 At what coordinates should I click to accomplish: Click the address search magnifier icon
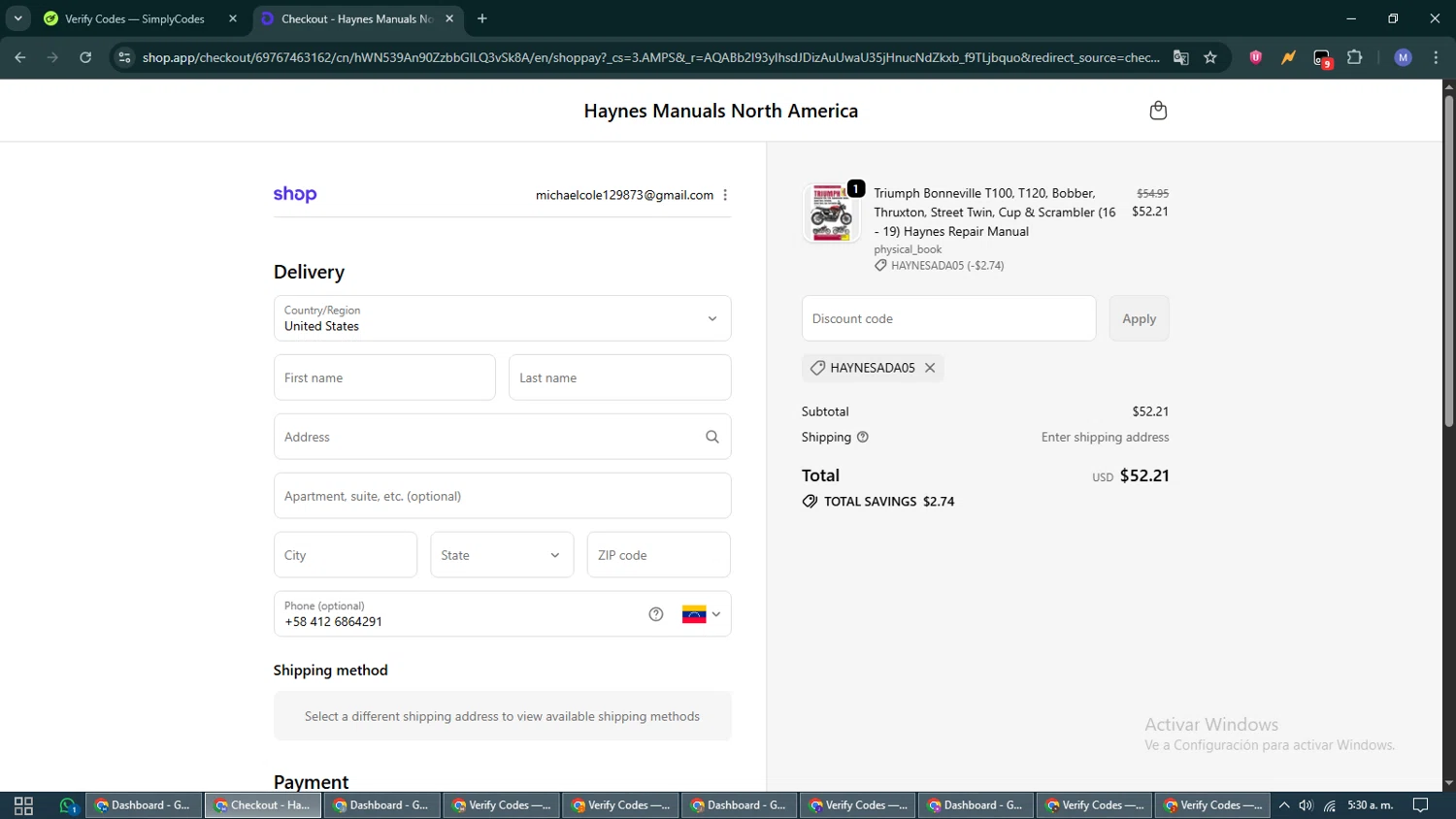711,437
